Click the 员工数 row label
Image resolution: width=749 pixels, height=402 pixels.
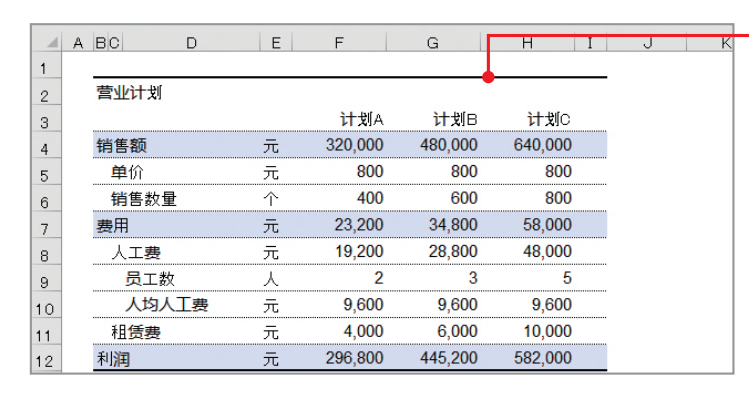pyautogui.click(x=150, y=279)
